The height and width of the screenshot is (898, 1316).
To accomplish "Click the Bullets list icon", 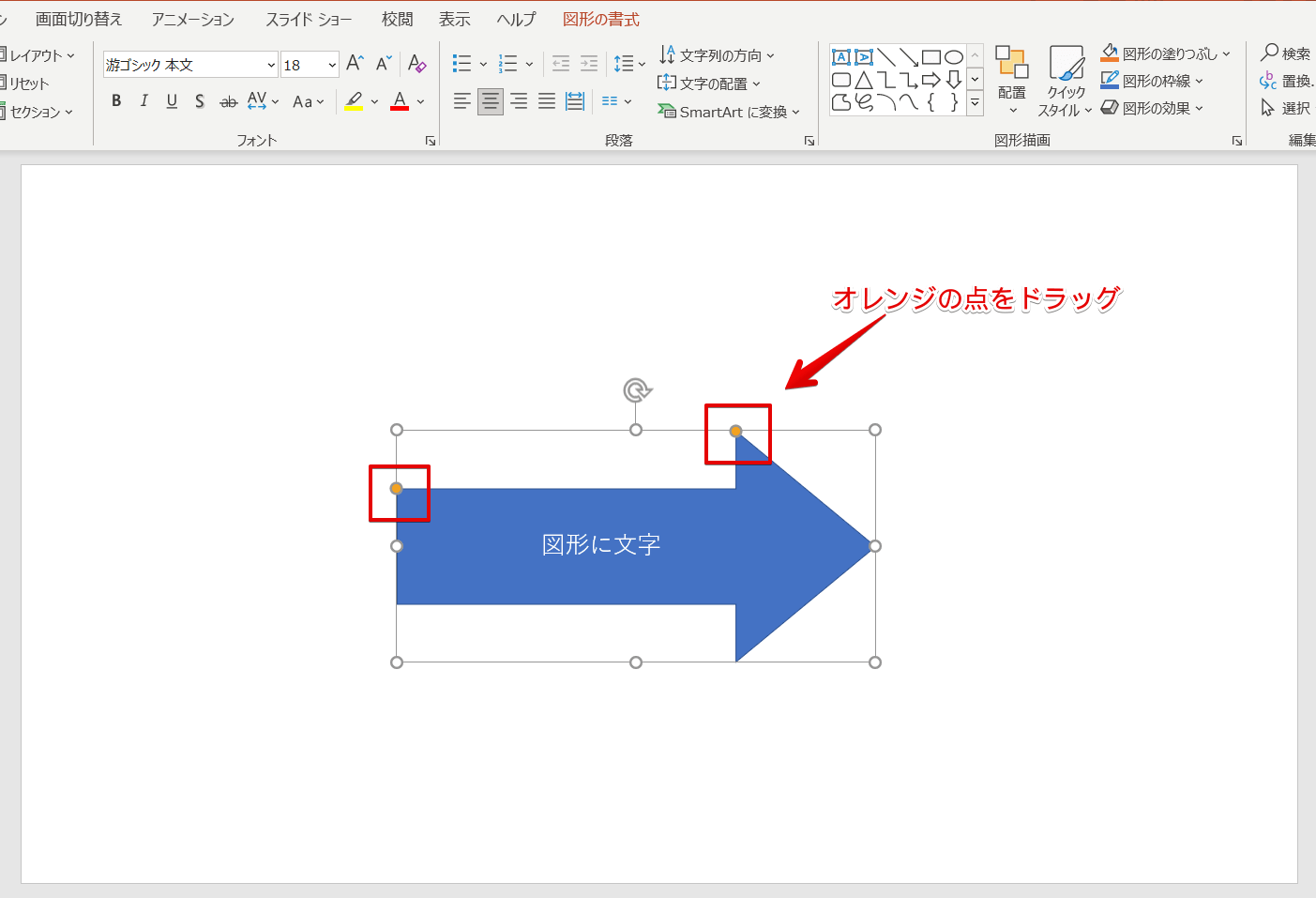I will coord(462,63).
